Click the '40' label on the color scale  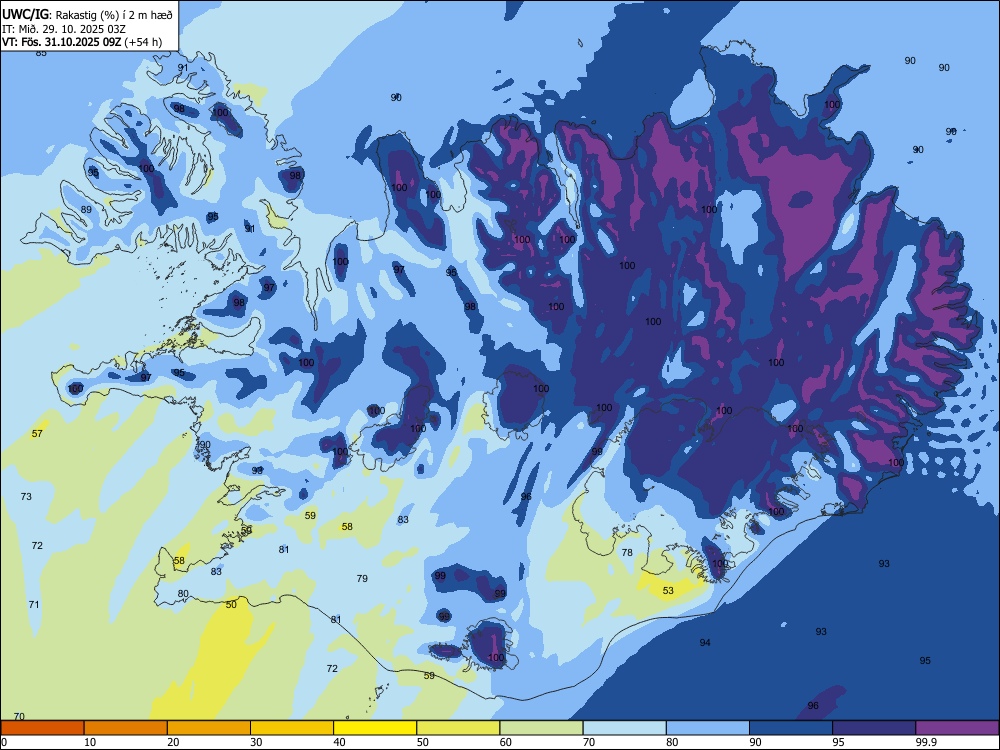point(340,742)
